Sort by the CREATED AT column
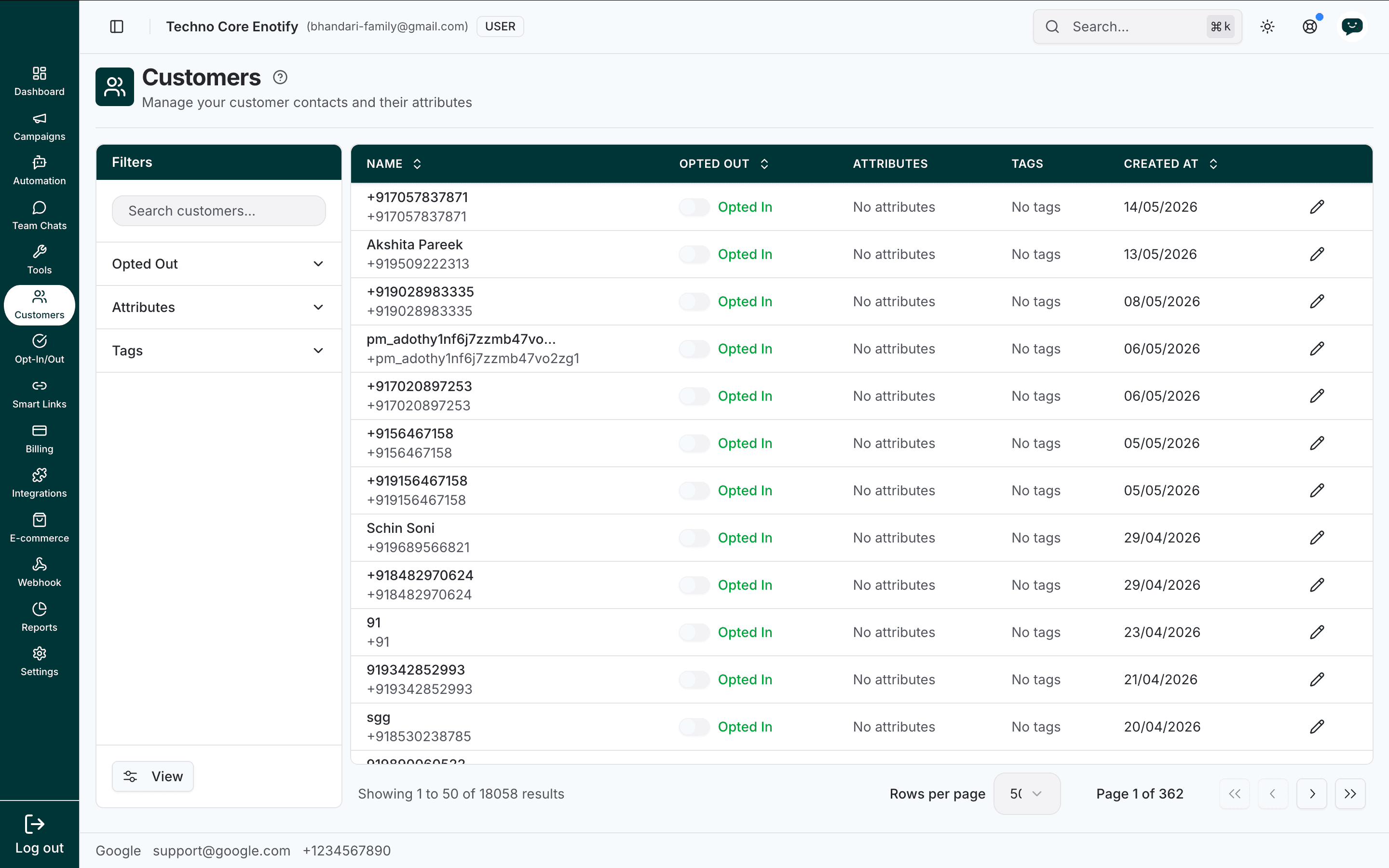The image size is (1389, 868). (1171, 163)
